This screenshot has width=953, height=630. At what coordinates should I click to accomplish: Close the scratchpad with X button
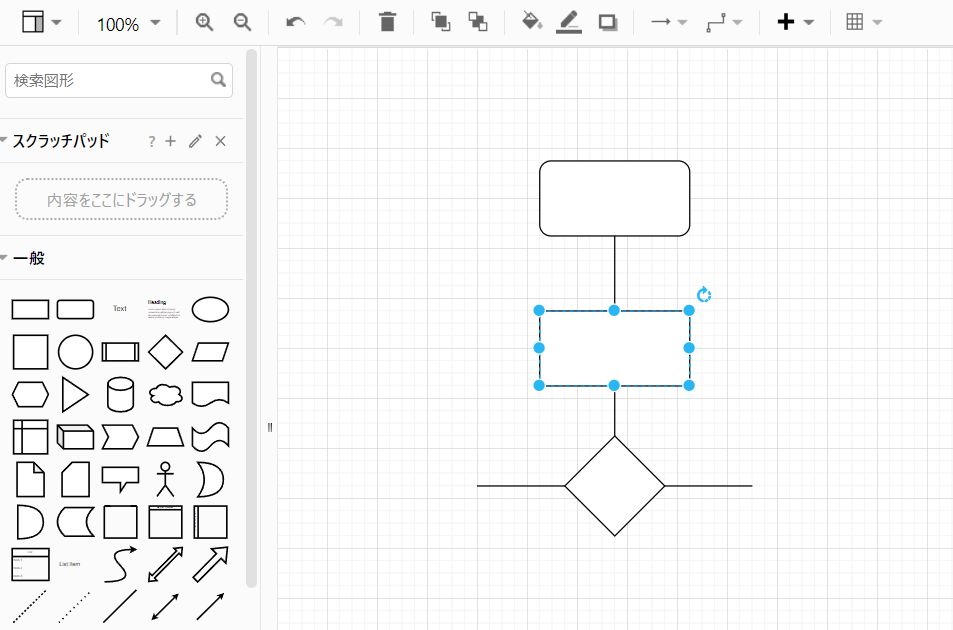[x=221, y=141]
